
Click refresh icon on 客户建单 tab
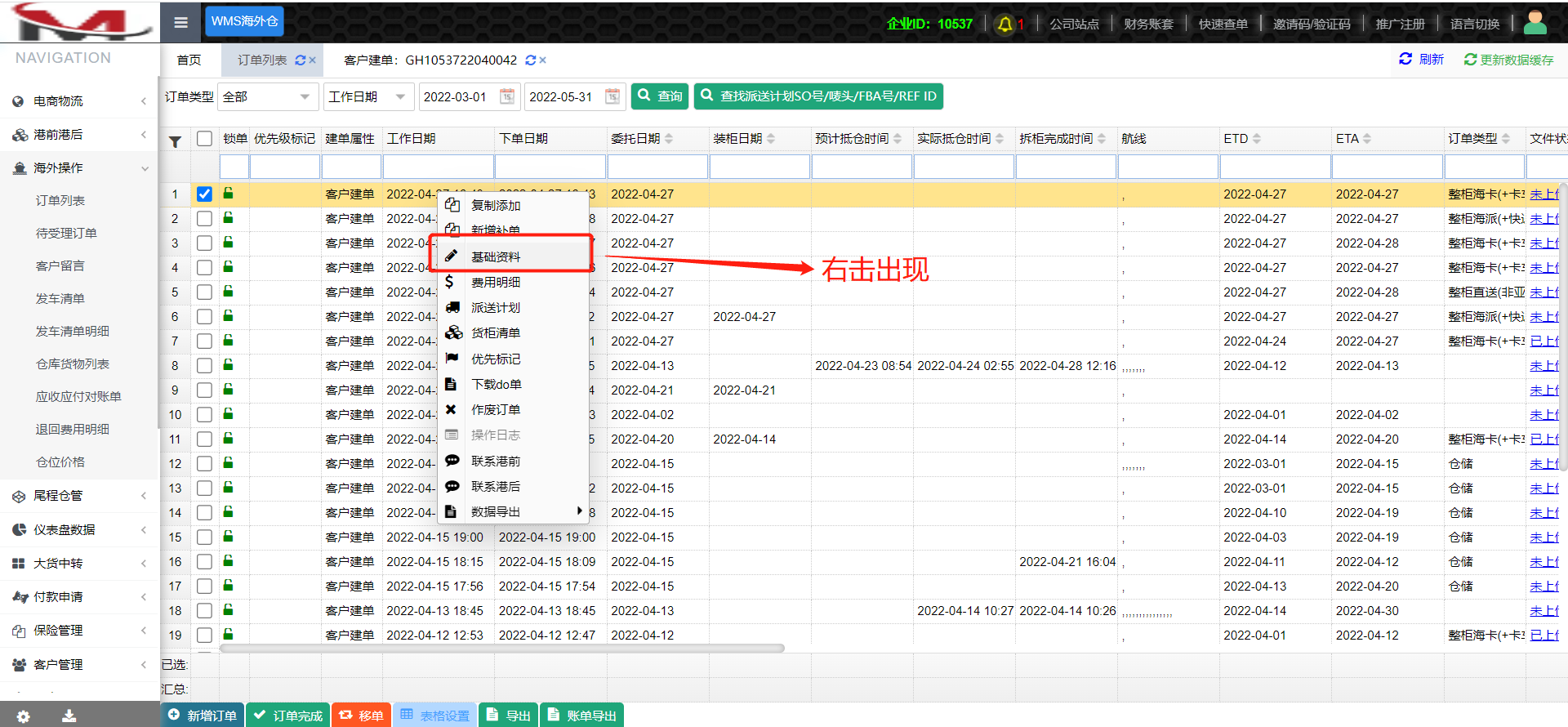(x=531, y=60)
